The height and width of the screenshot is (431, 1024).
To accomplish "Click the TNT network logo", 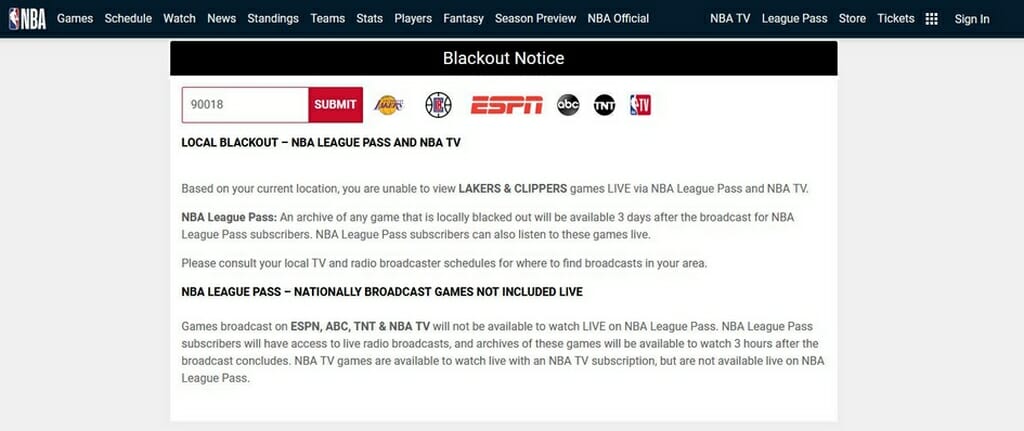I will tap(604, 104).
